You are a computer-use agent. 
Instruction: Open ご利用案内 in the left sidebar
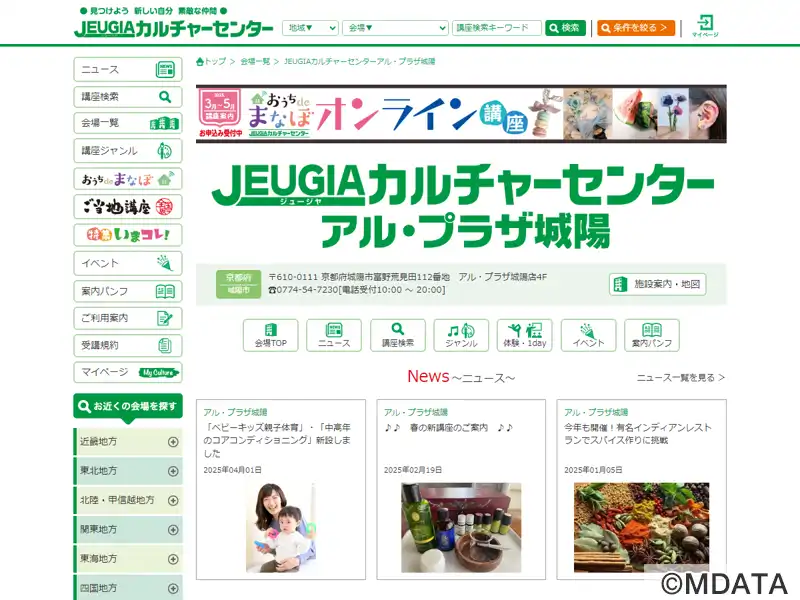[128, 318]
